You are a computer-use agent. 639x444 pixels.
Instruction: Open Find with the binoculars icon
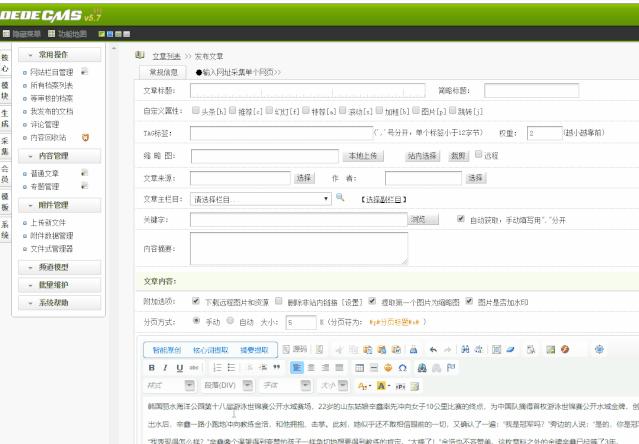(x=465, y=349)
